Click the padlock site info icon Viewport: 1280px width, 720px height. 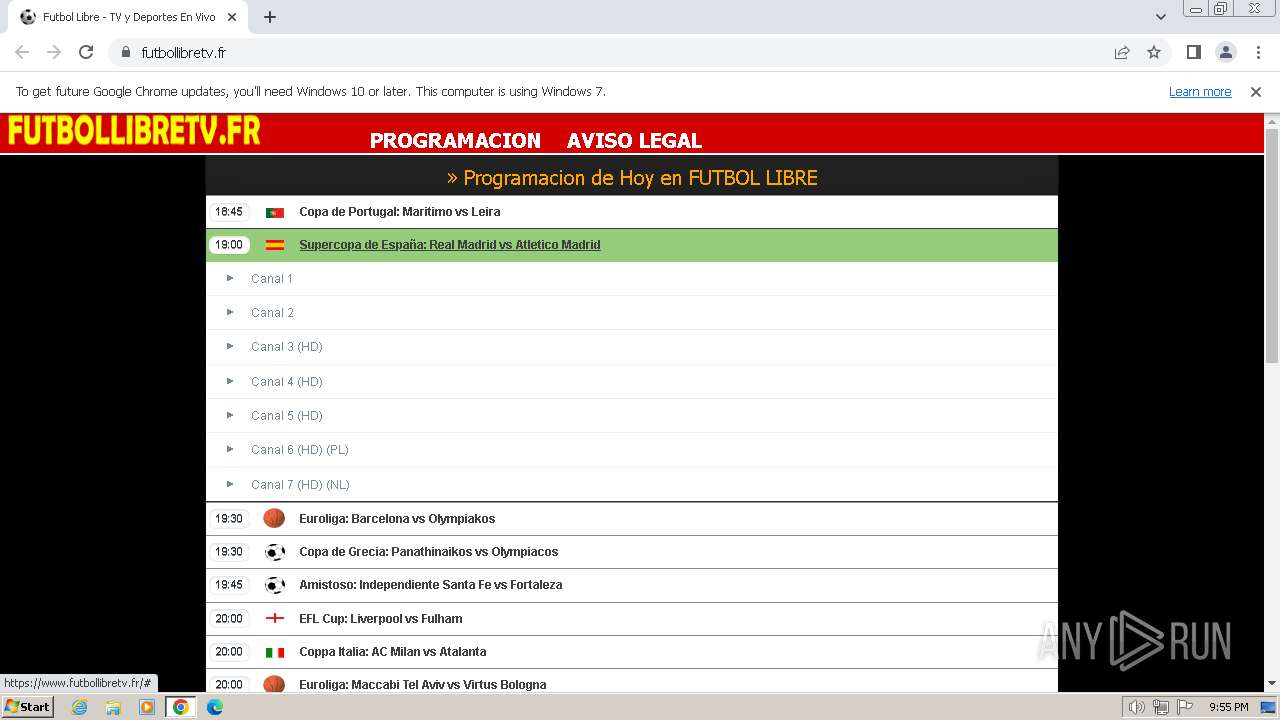[125, 52]
